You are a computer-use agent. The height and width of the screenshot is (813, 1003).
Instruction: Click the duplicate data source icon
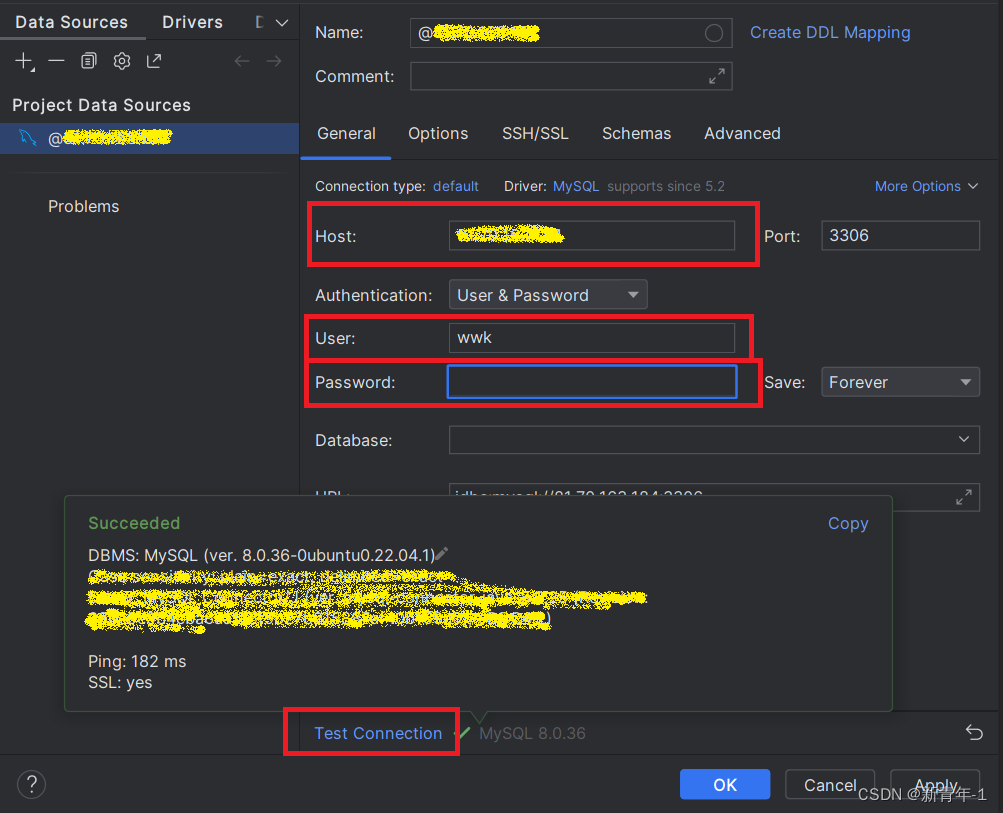click(x=89, y=62)
